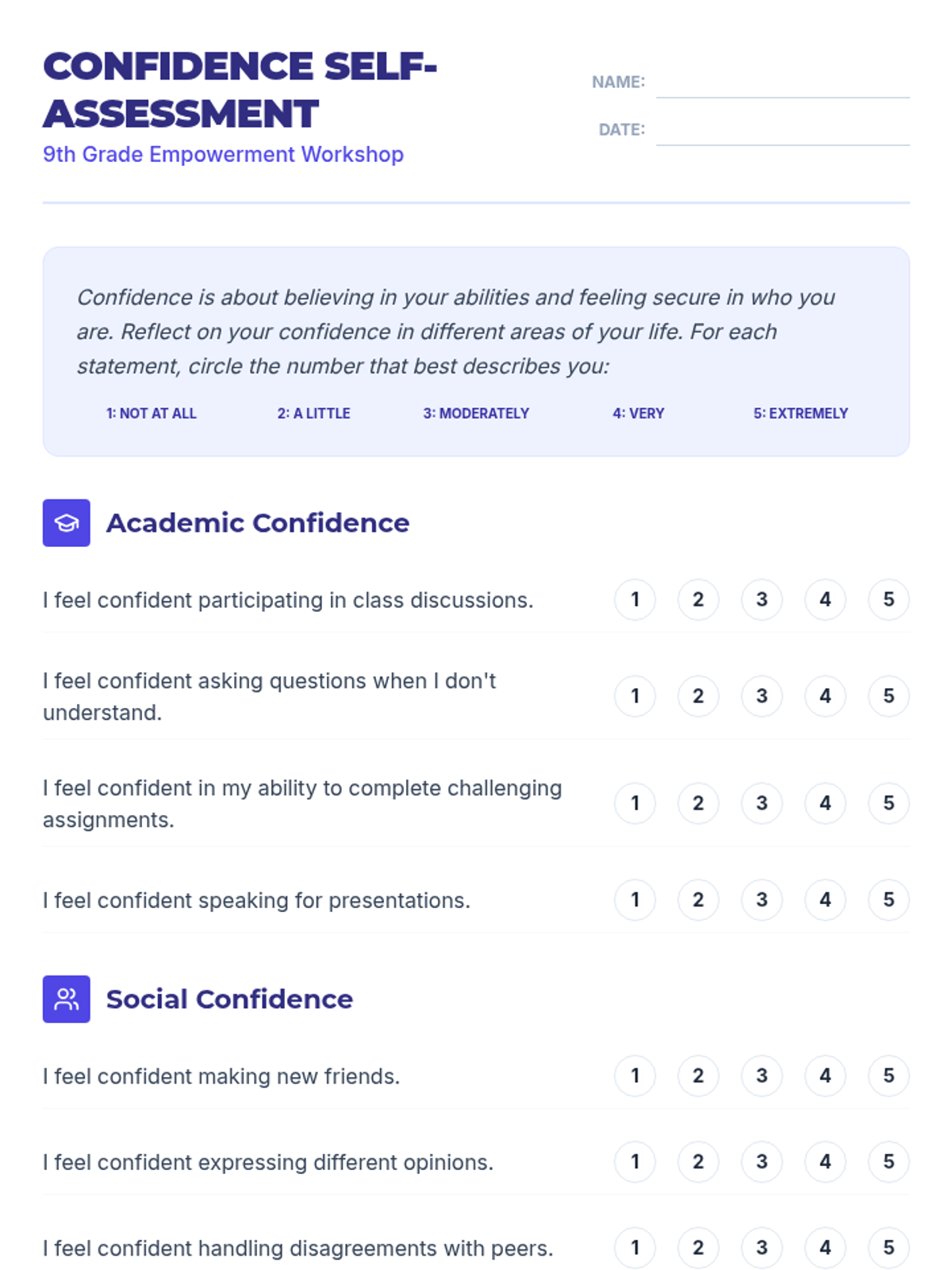Image resolution: width=952 pixels, height=1270 pixels.
Task: Select rating 1 for class discussions statement
Action: pyautogui.click(x=635, y=599)
